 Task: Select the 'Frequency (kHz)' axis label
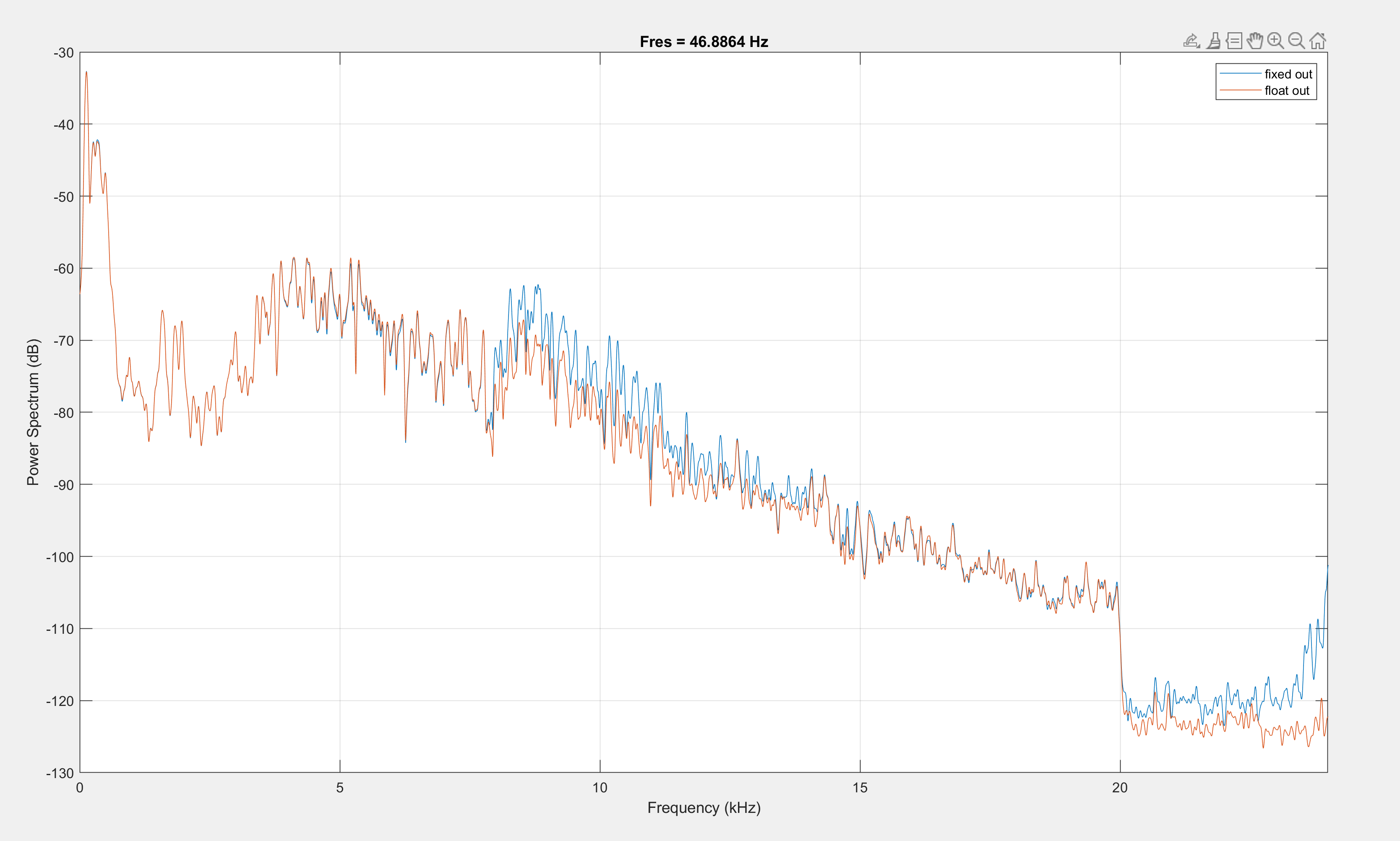coord(704,807)
